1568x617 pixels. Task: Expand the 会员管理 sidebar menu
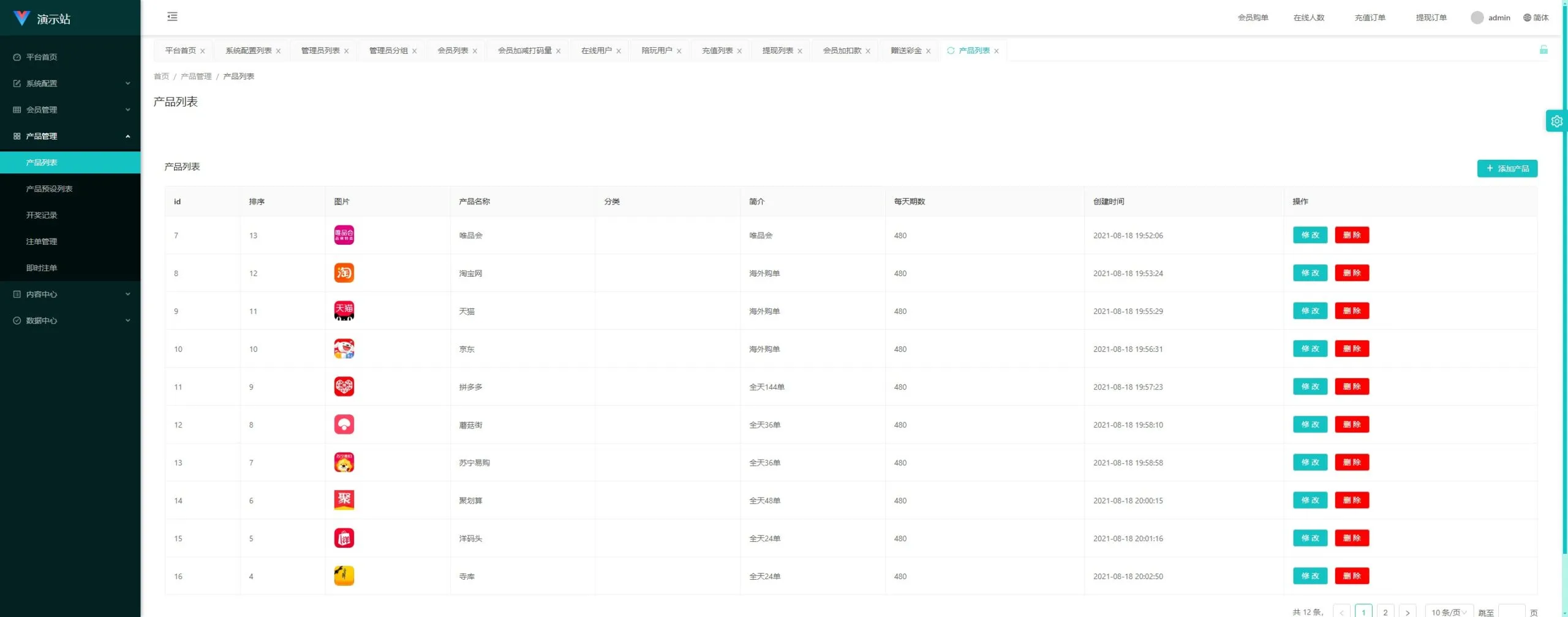pyautogui.click(x=70, y=110)
